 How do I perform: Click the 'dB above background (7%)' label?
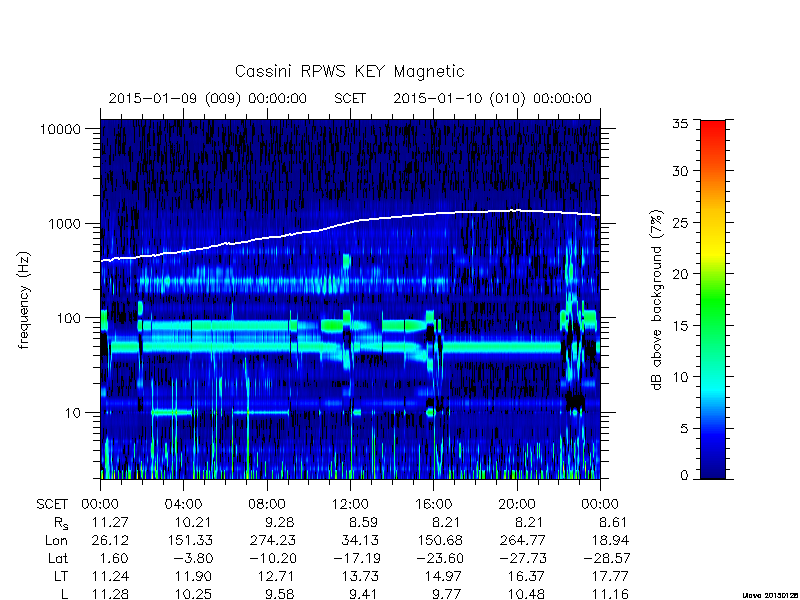tap(657, 300)
